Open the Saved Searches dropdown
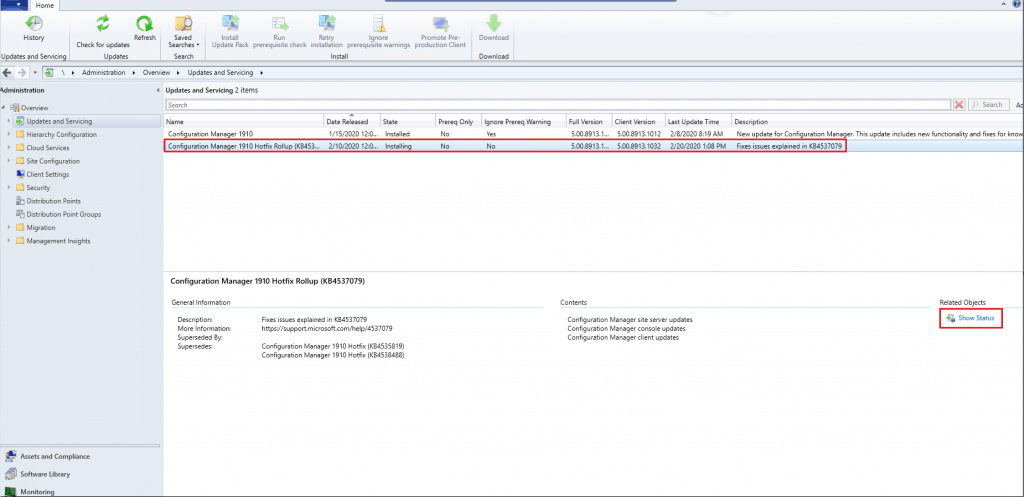This screenshot has width=1024, height=497. tap(184, 32)
